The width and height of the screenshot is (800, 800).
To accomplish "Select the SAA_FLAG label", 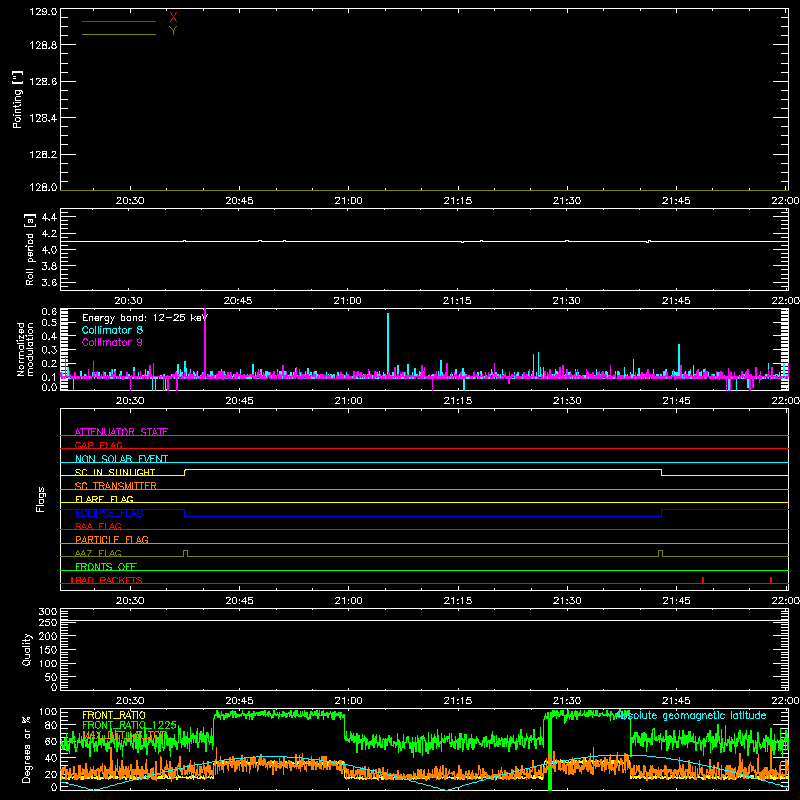I will [98, 526].
